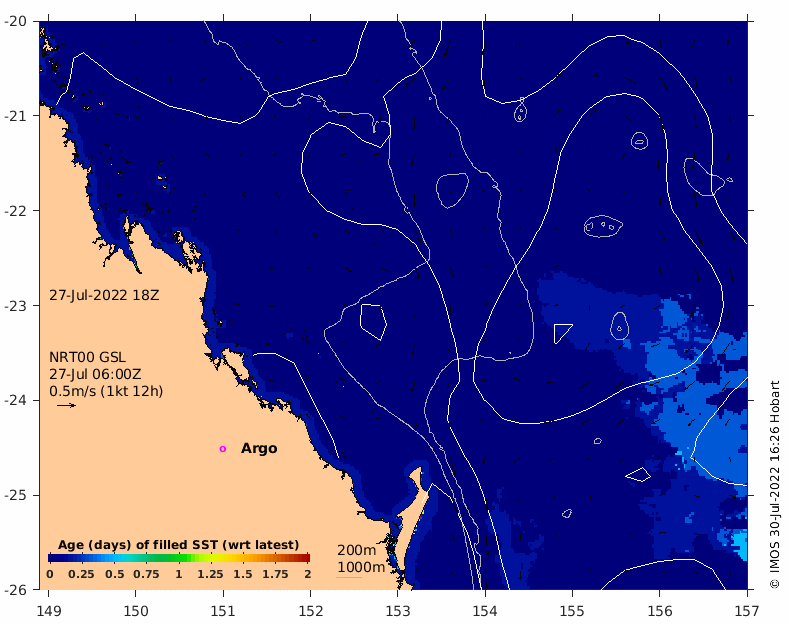Click the '27-Jul 06:00Z' timestamp text
Image resolution: width=789 pixels, height=624 pixels.
pyautogui.click(x=95, y=374)
